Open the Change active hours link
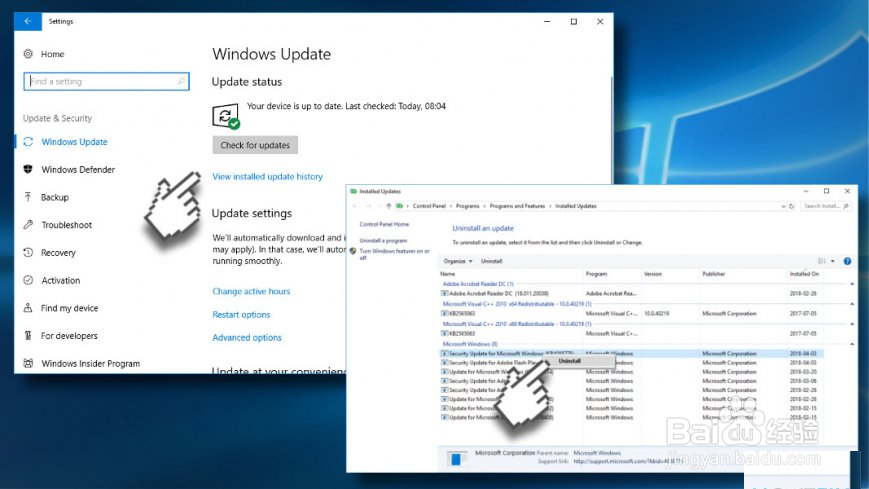 pos(251,291)
